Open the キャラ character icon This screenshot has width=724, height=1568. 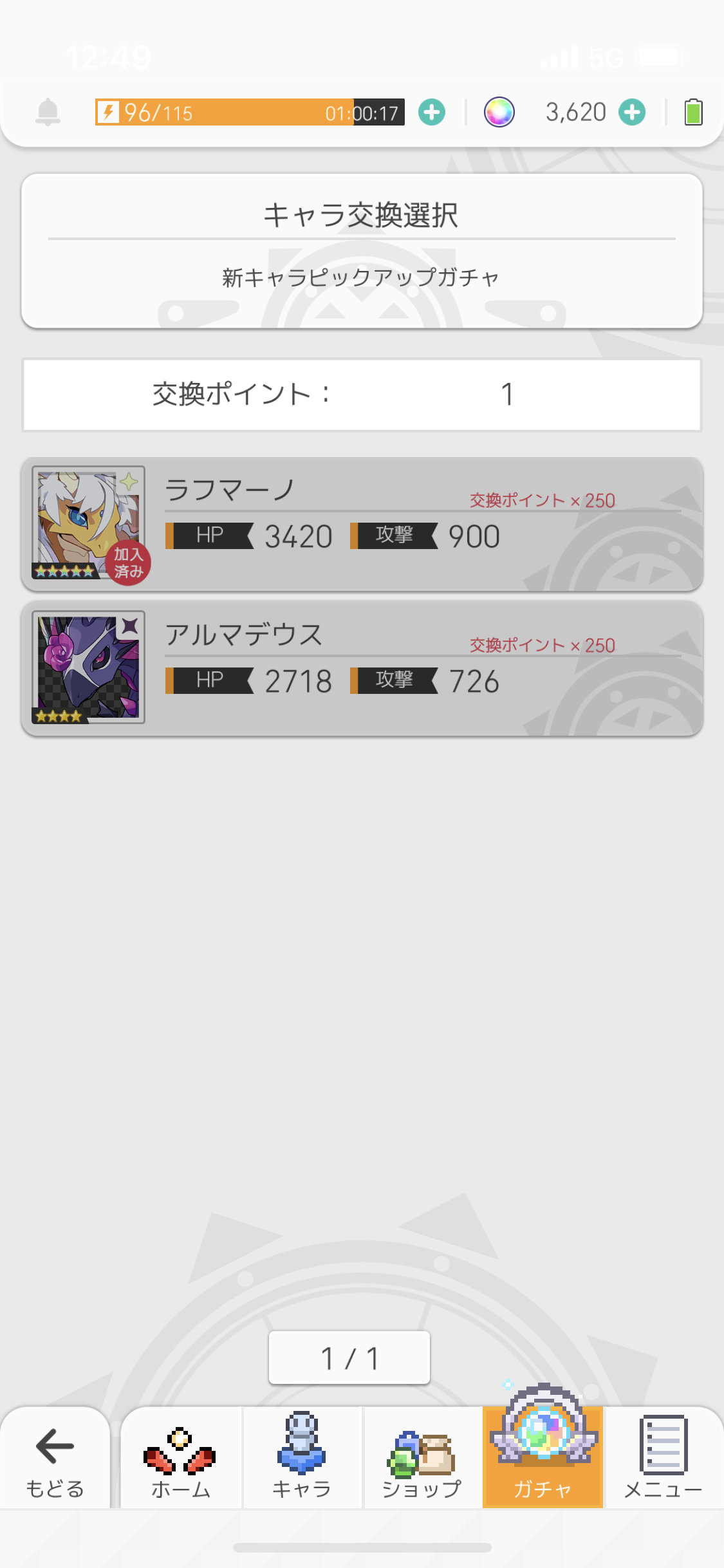(x=302, y=1457)
